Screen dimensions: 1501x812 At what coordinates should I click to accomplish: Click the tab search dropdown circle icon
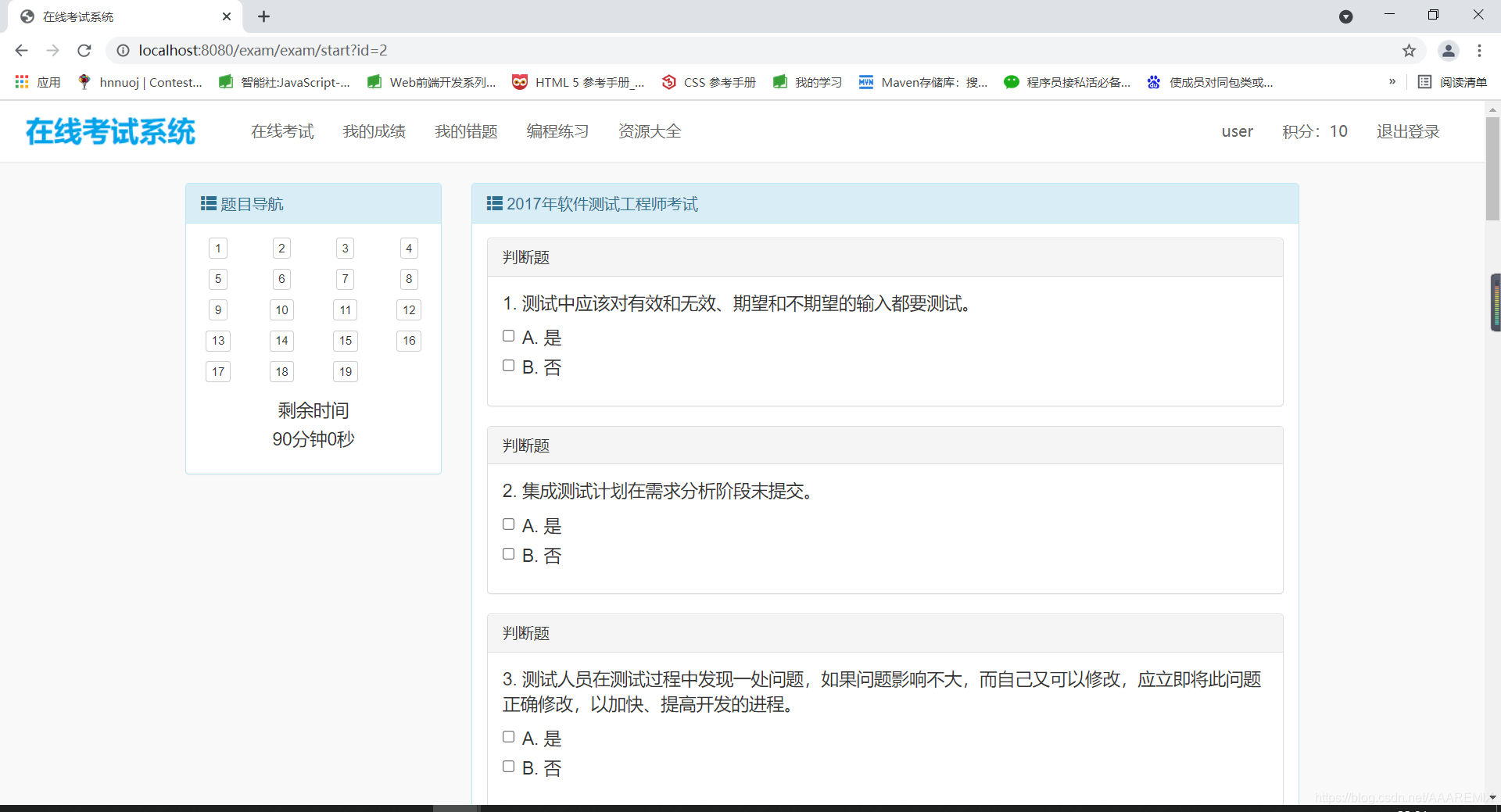1345,16
